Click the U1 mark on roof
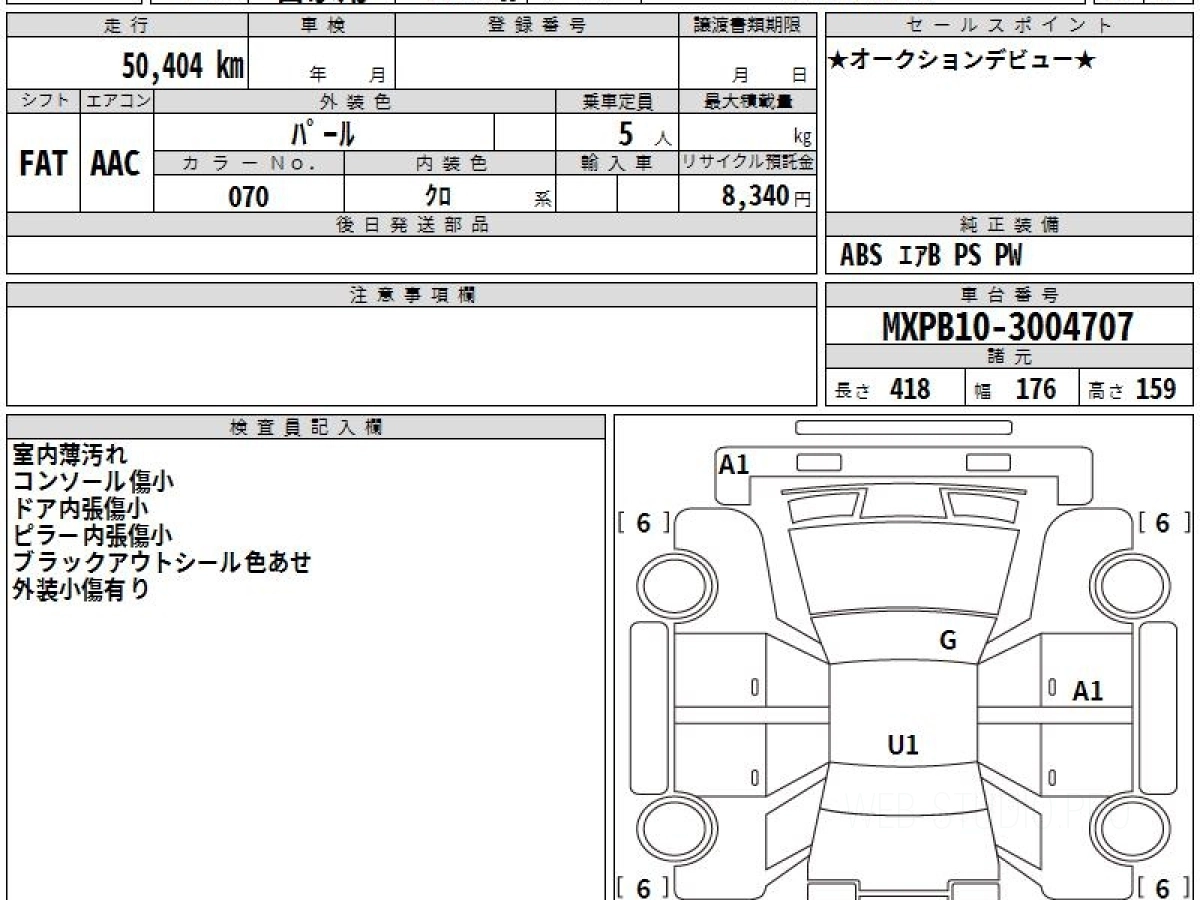 [x=903, y=744]
